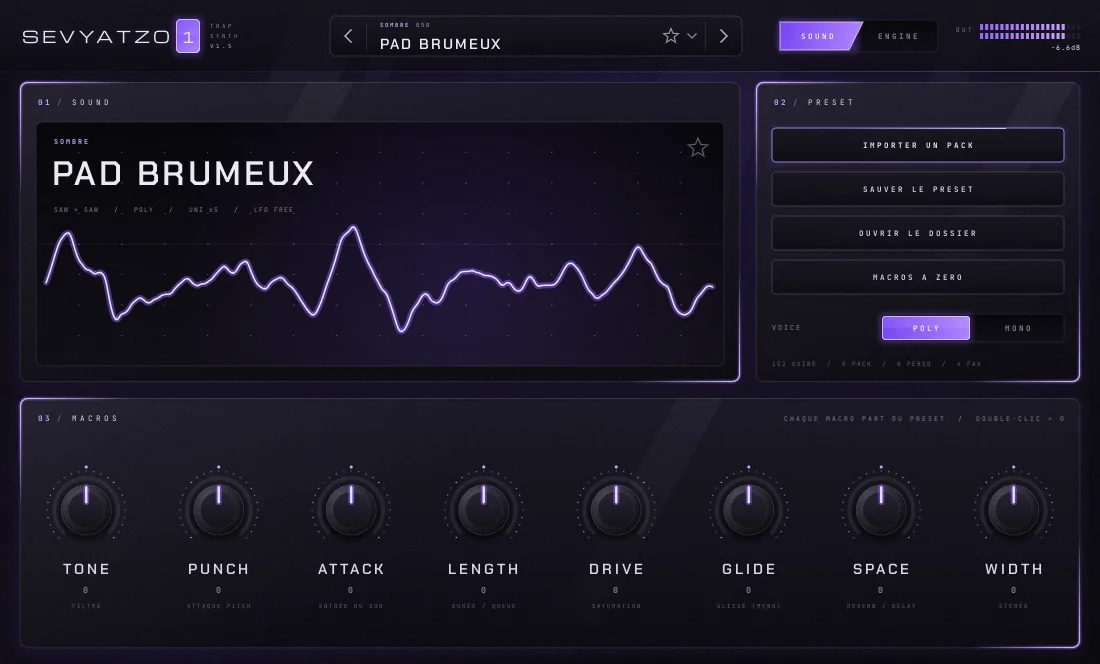The width and height of the screenshot is (1100, 664).
Task: Click the Tone macro knob
Action: [86, 509]
